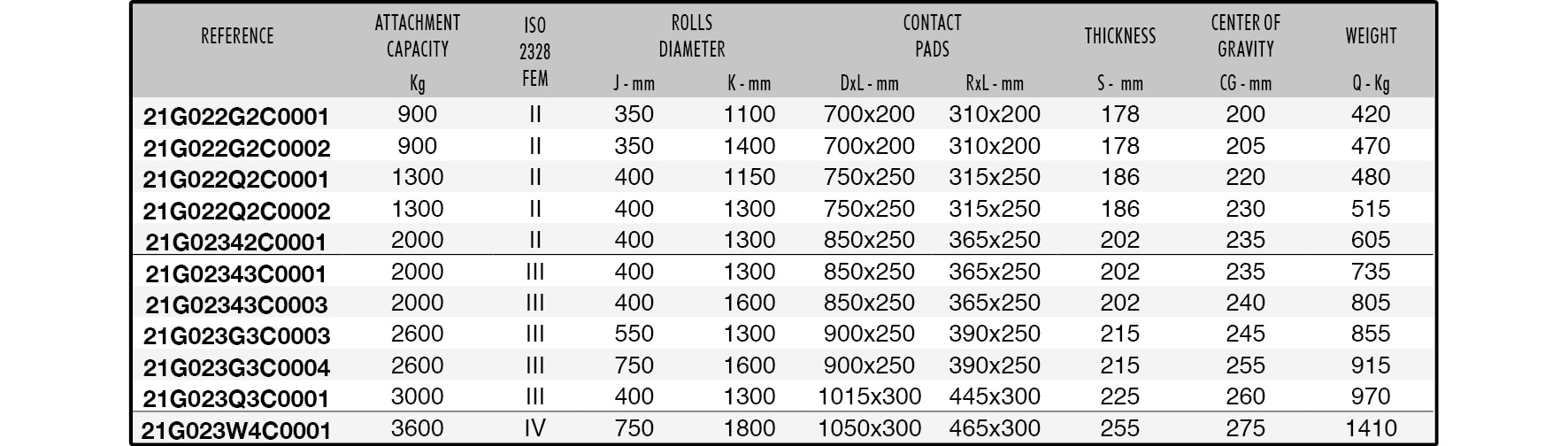Select reference 21G023G3C0004
The width and height of the screenshot is (1568, 446).
coord(236,367)
